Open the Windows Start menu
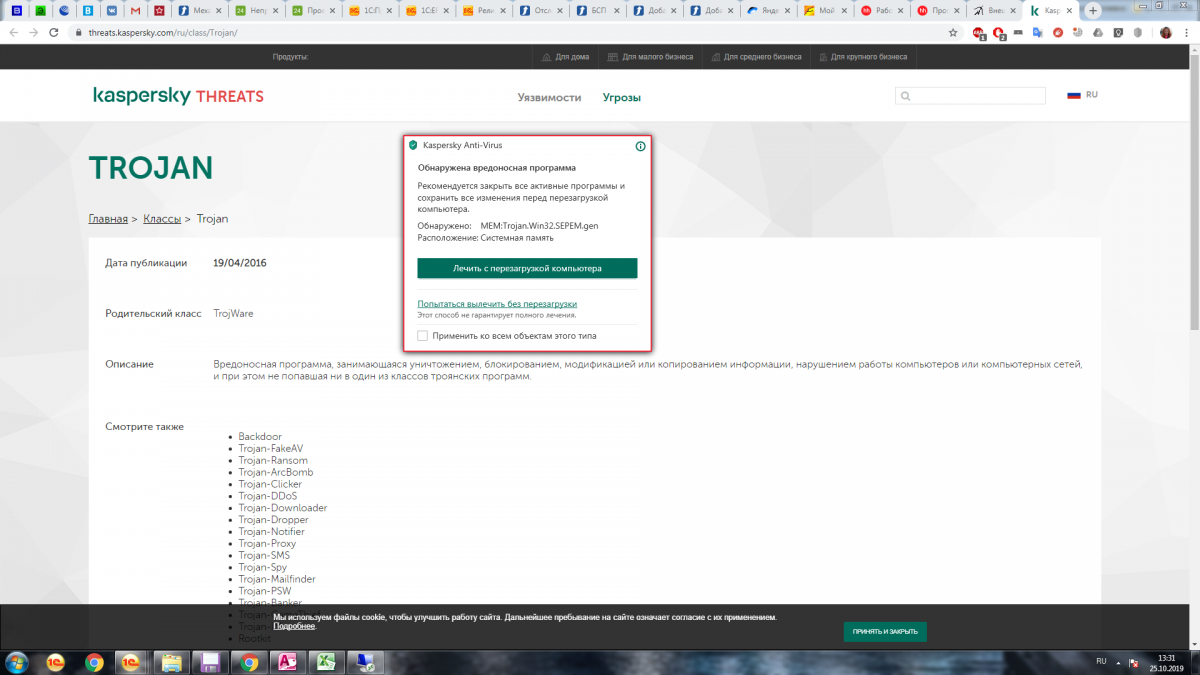The height and width of the screenshot is (675, 1200). 18,662
